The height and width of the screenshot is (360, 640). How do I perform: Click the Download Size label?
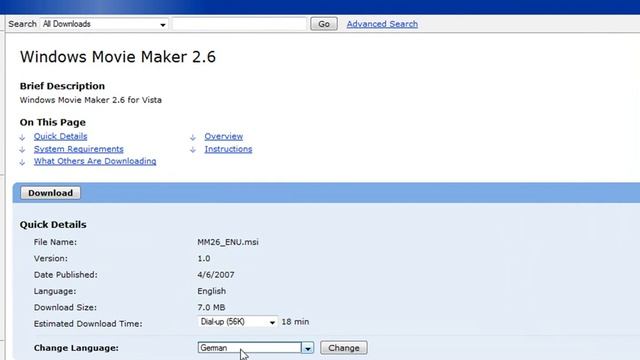point(65,307)
